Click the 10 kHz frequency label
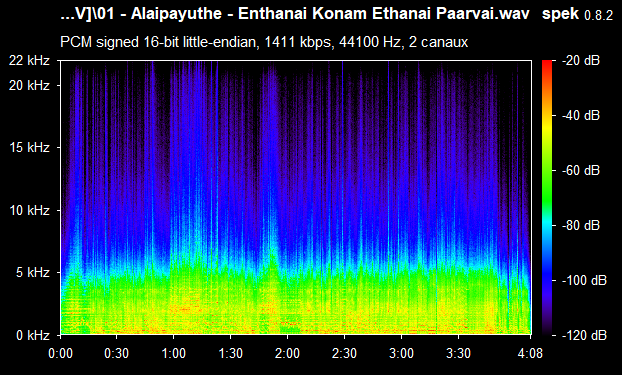The width and height of the screenshot is (622, 375). point(30,210)
